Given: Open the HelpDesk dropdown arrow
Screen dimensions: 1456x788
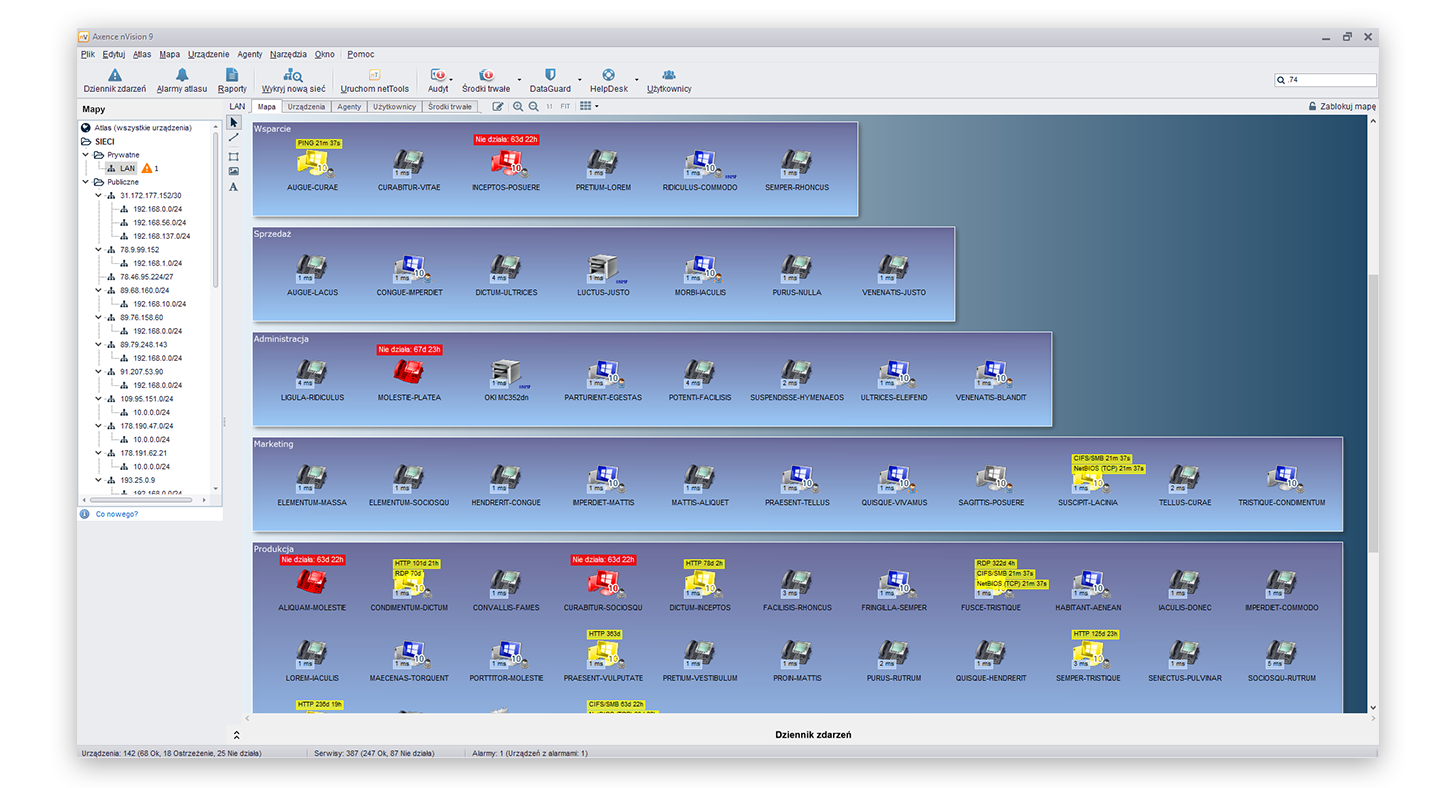Looking at the screenshot, I should tap(636, 79).
